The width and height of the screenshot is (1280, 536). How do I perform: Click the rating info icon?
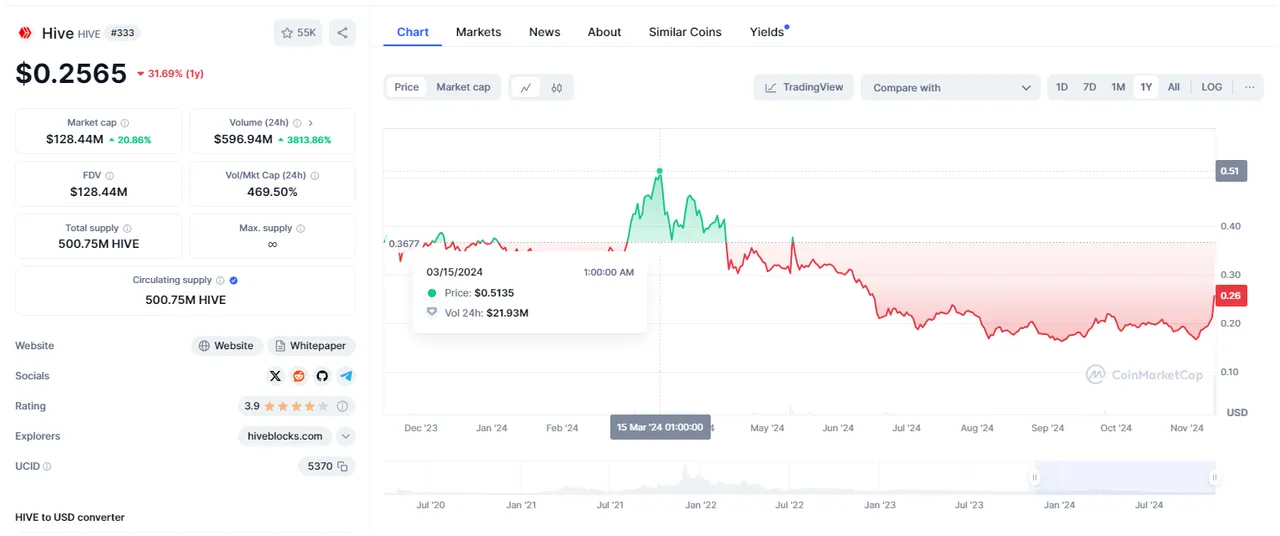click(342, 406)
